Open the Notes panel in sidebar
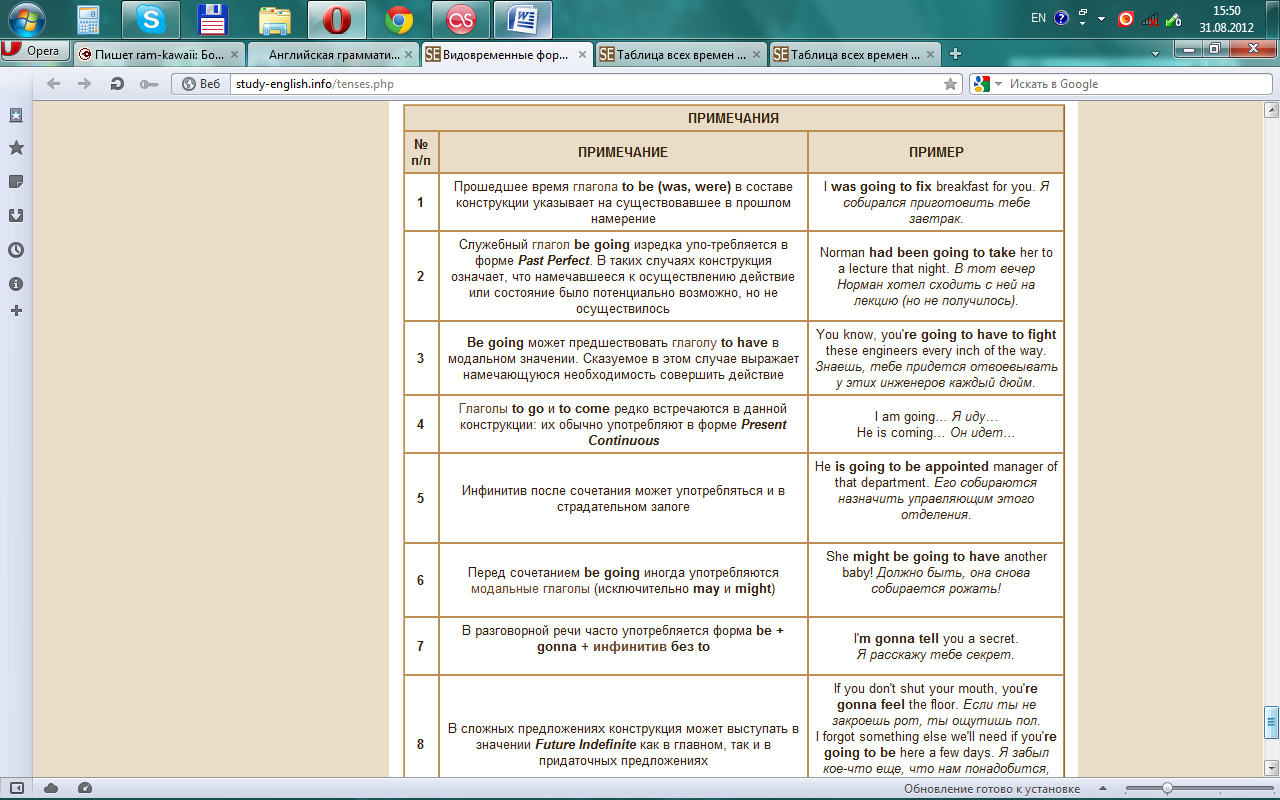Viewport: 1280px width, 800px height. click(16, 182)
